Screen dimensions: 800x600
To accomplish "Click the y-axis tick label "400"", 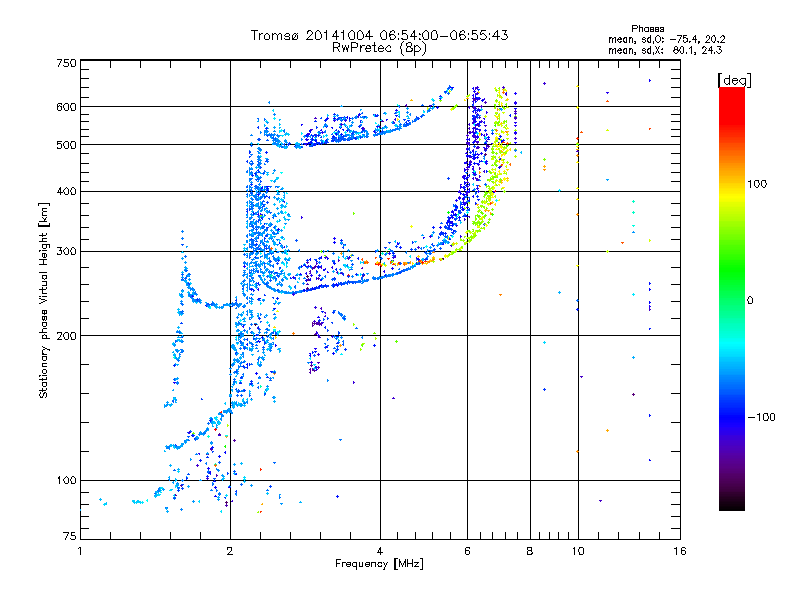I will [x=66, y=191].
